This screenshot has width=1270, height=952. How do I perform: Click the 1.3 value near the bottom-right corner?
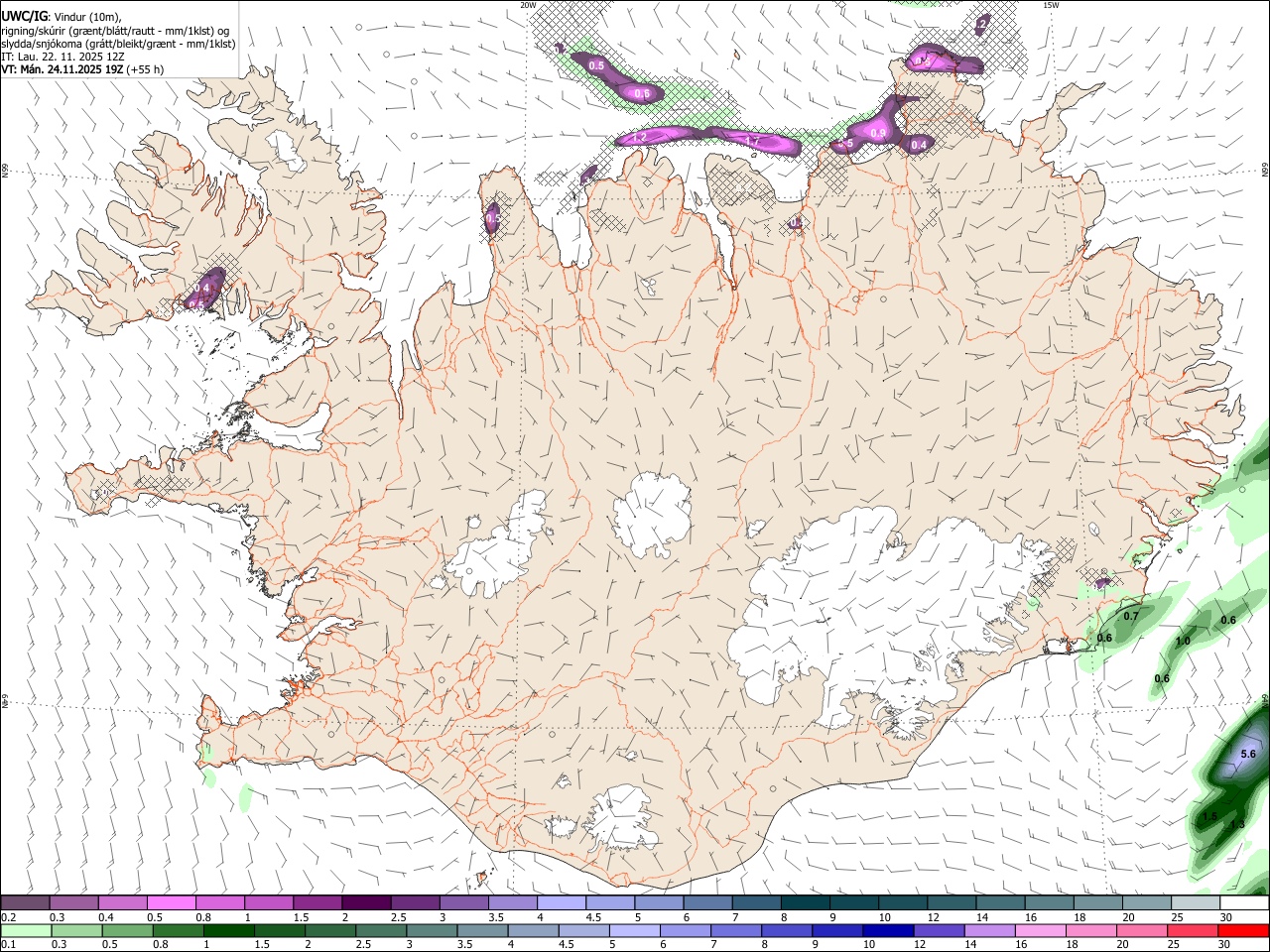click(1237, 825)
